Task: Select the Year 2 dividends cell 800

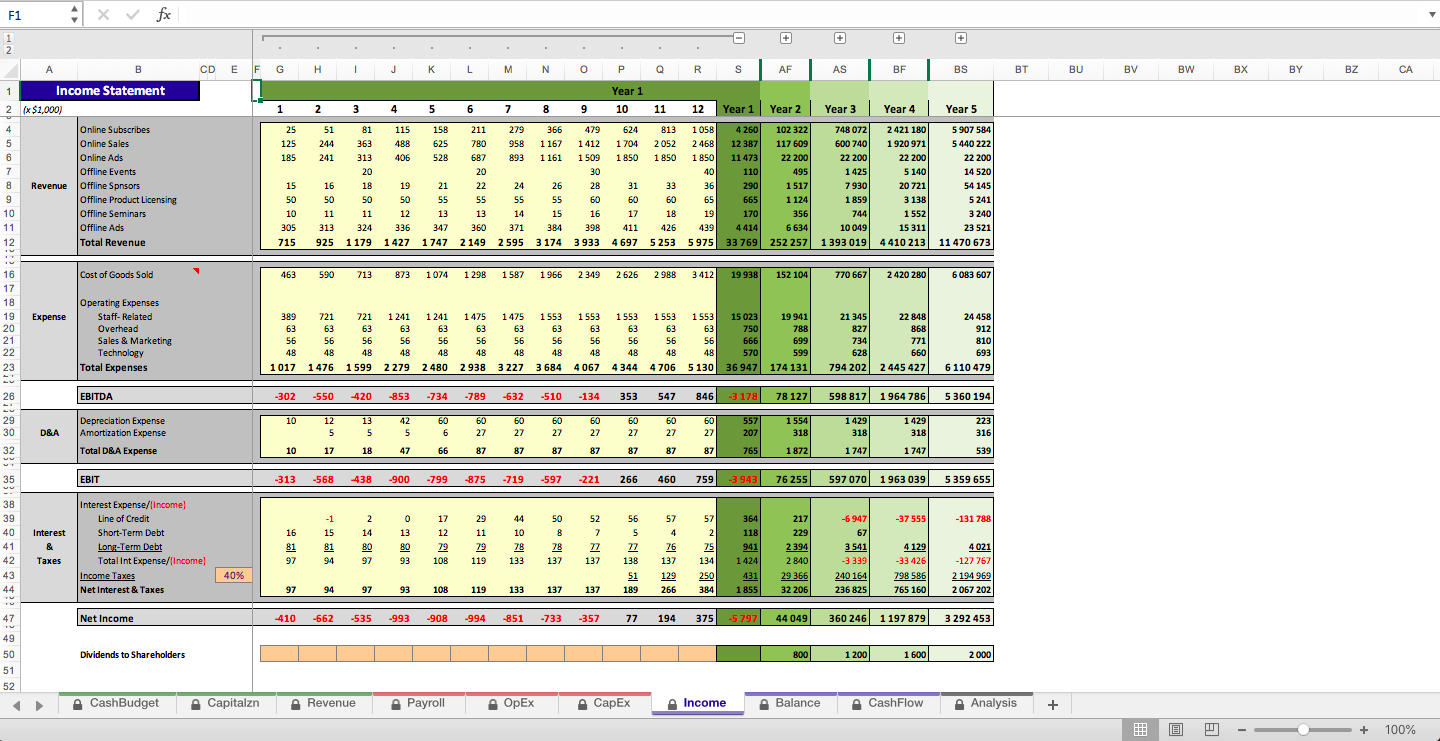Action: pos(785,654)
